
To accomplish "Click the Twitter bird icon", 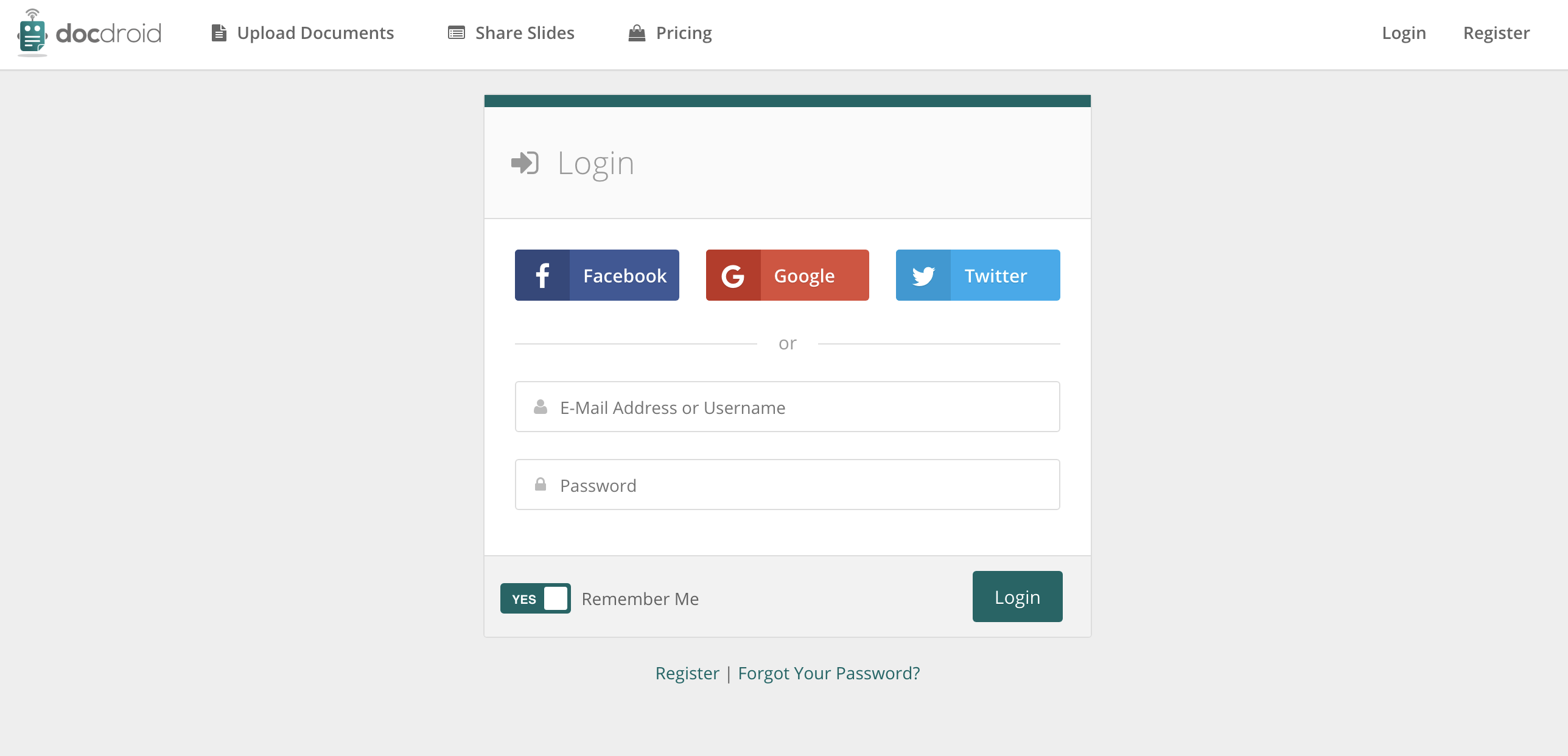I will tap(924, 275).
